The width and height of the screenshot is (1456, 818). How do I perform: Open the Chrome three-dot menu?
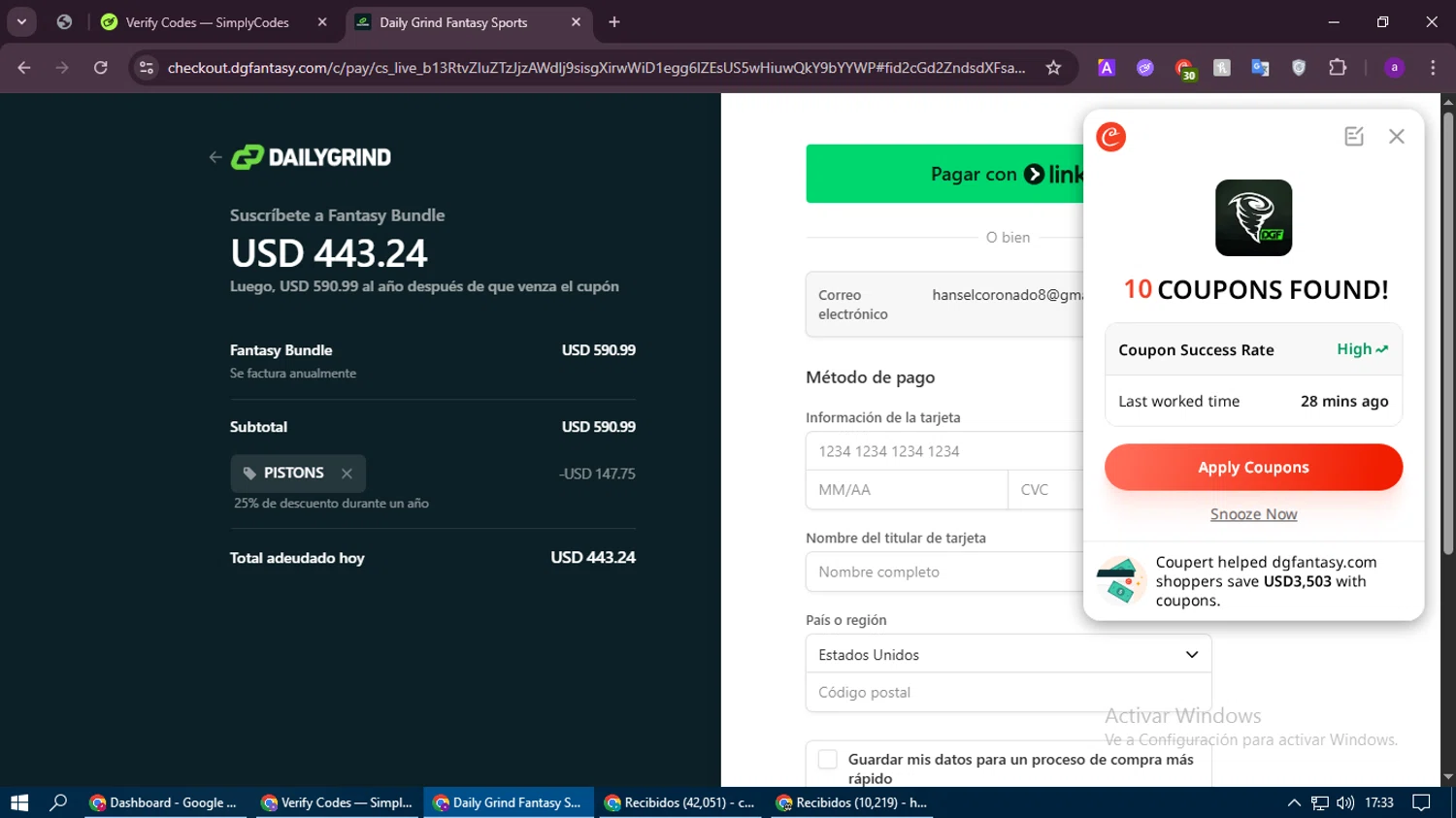pyautogui.click(x=1433, y=68)
